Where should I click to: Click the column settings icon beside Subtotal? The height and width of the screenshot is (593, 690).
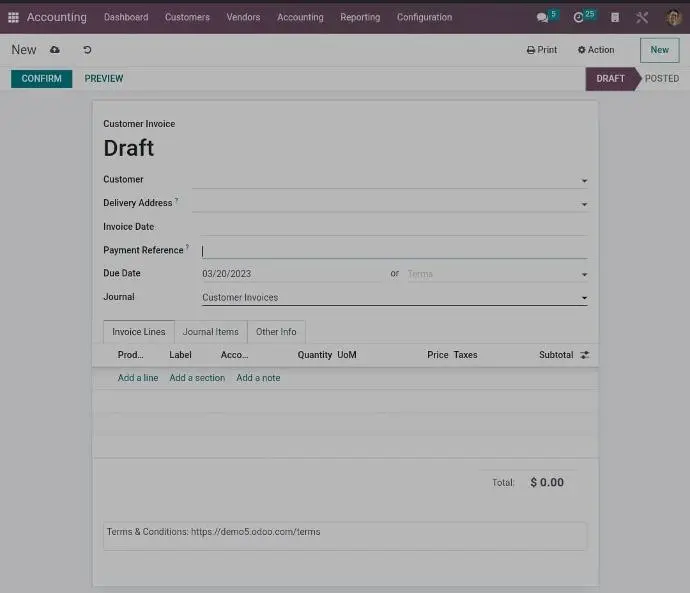point(584,355)
